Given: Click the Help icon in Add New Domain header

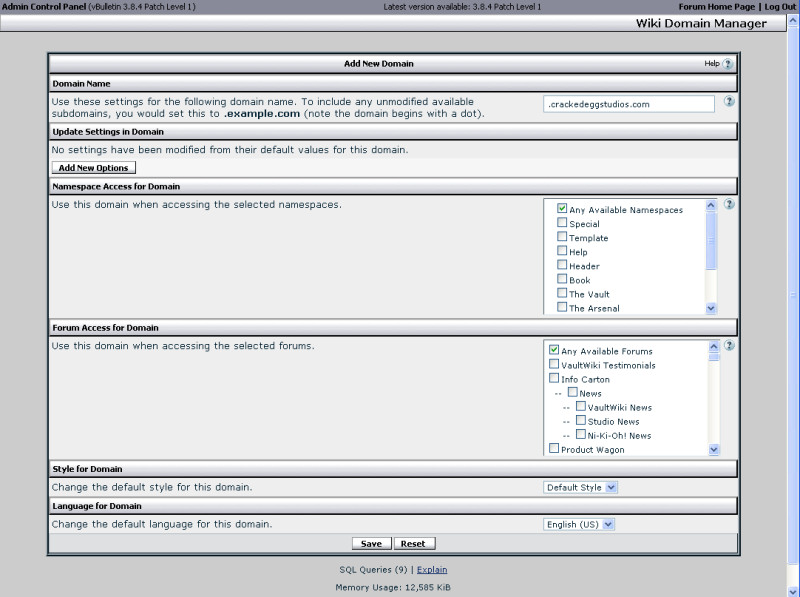Looking at the screenshot, I should pyautogui.click(x=728, y=64).
